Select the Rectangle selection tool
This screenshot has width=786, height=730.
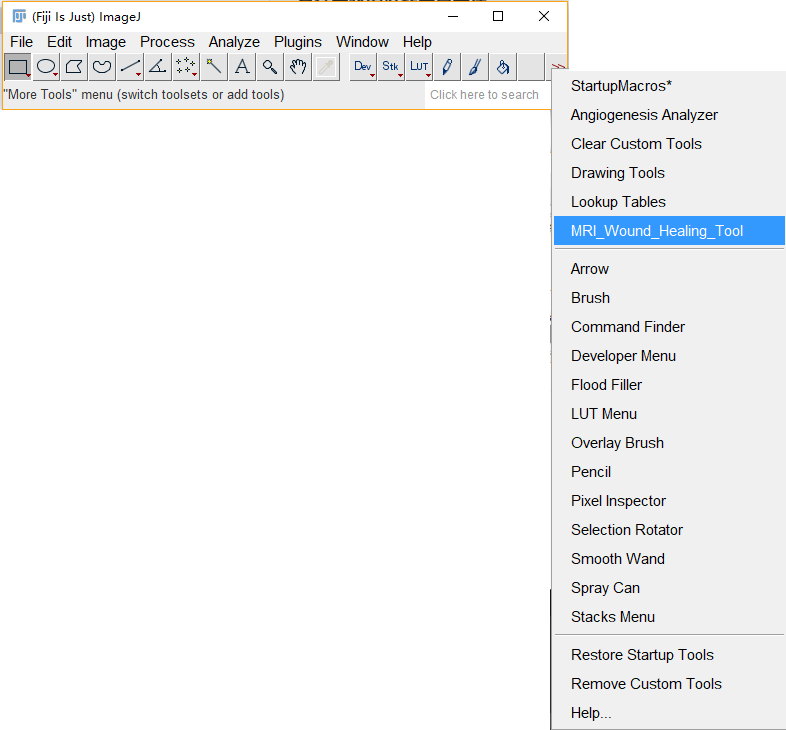point(18,67)
